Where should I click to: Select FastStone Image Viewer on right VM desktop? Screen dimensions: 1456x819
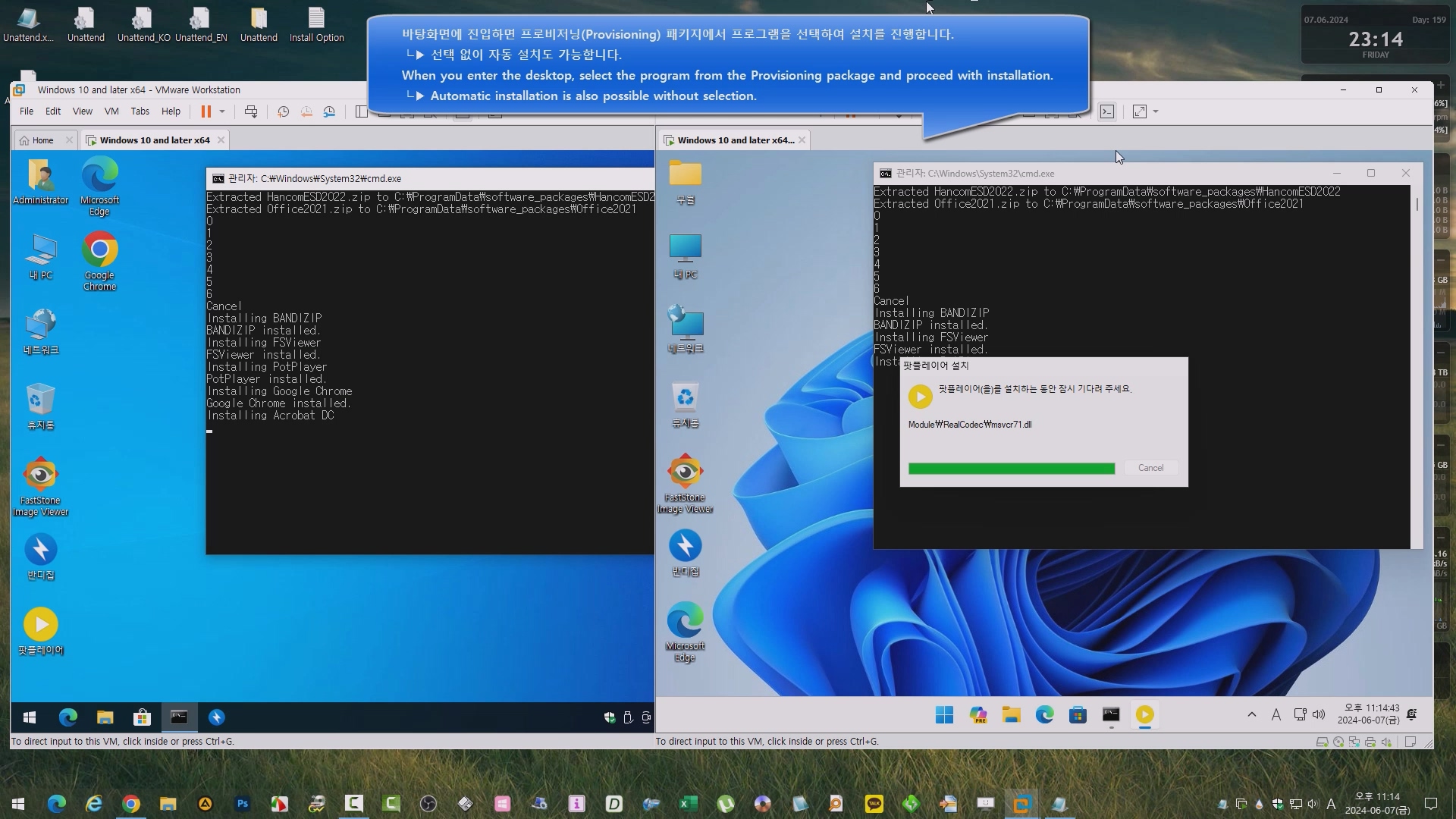(686, 484)
